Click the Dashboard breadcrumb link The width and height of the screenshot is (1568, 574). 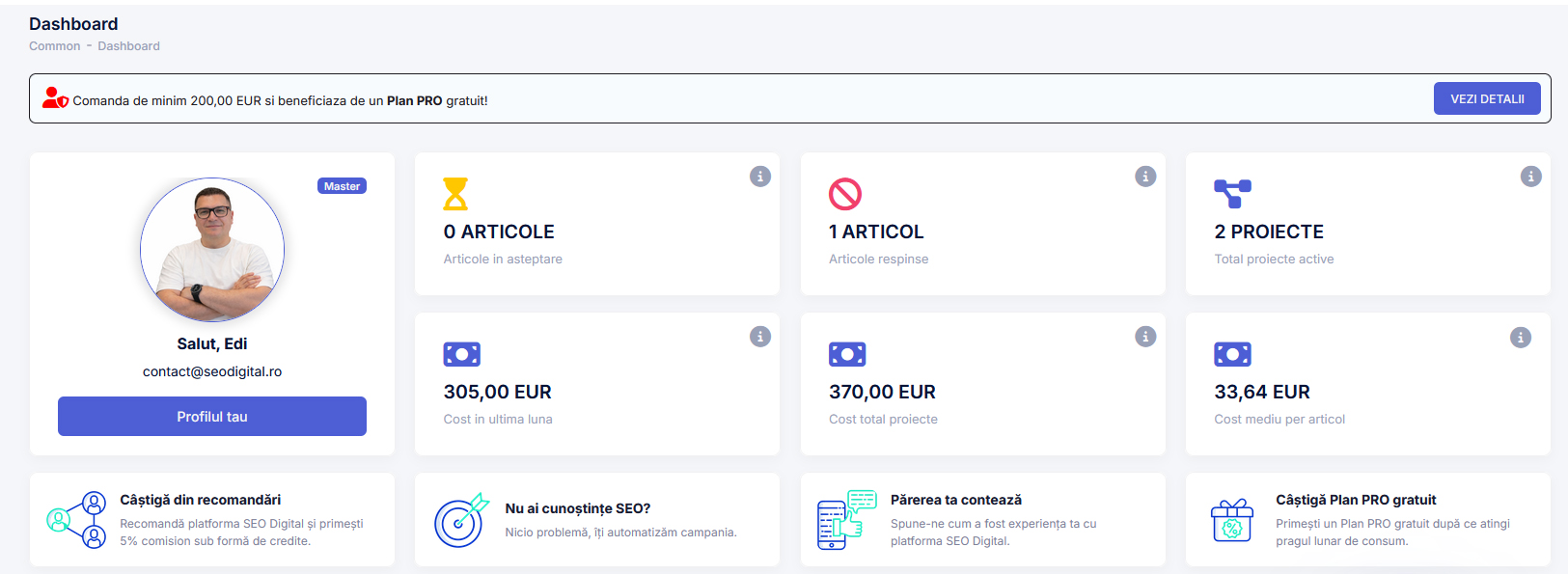tap(128, 46)
